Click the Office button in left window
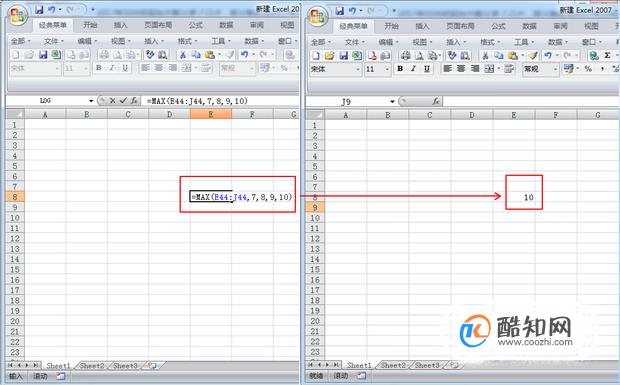Viewport: 620px width, 385px height. point(17,16)
